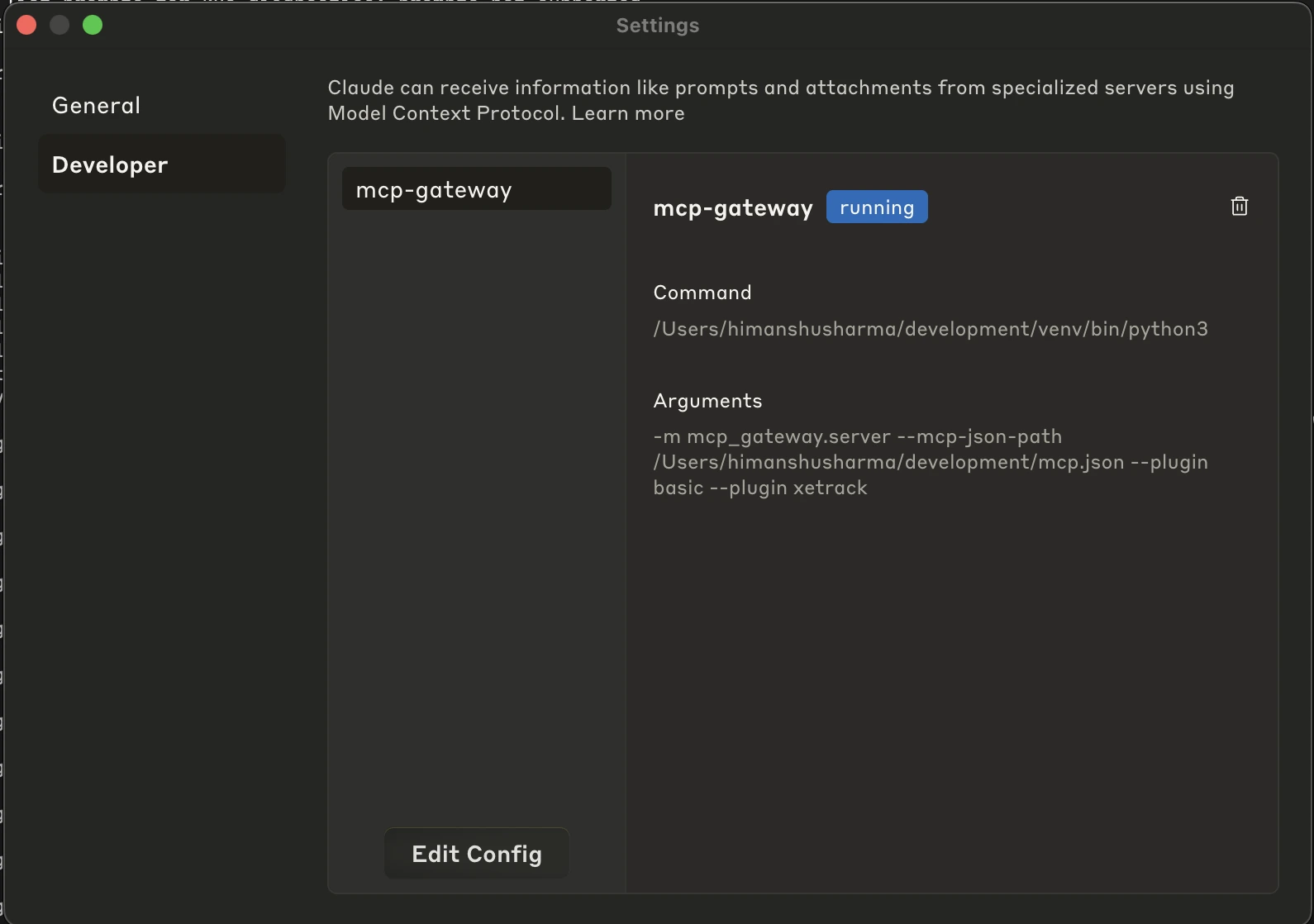Click the running status badge

click(x=877, y=207)
